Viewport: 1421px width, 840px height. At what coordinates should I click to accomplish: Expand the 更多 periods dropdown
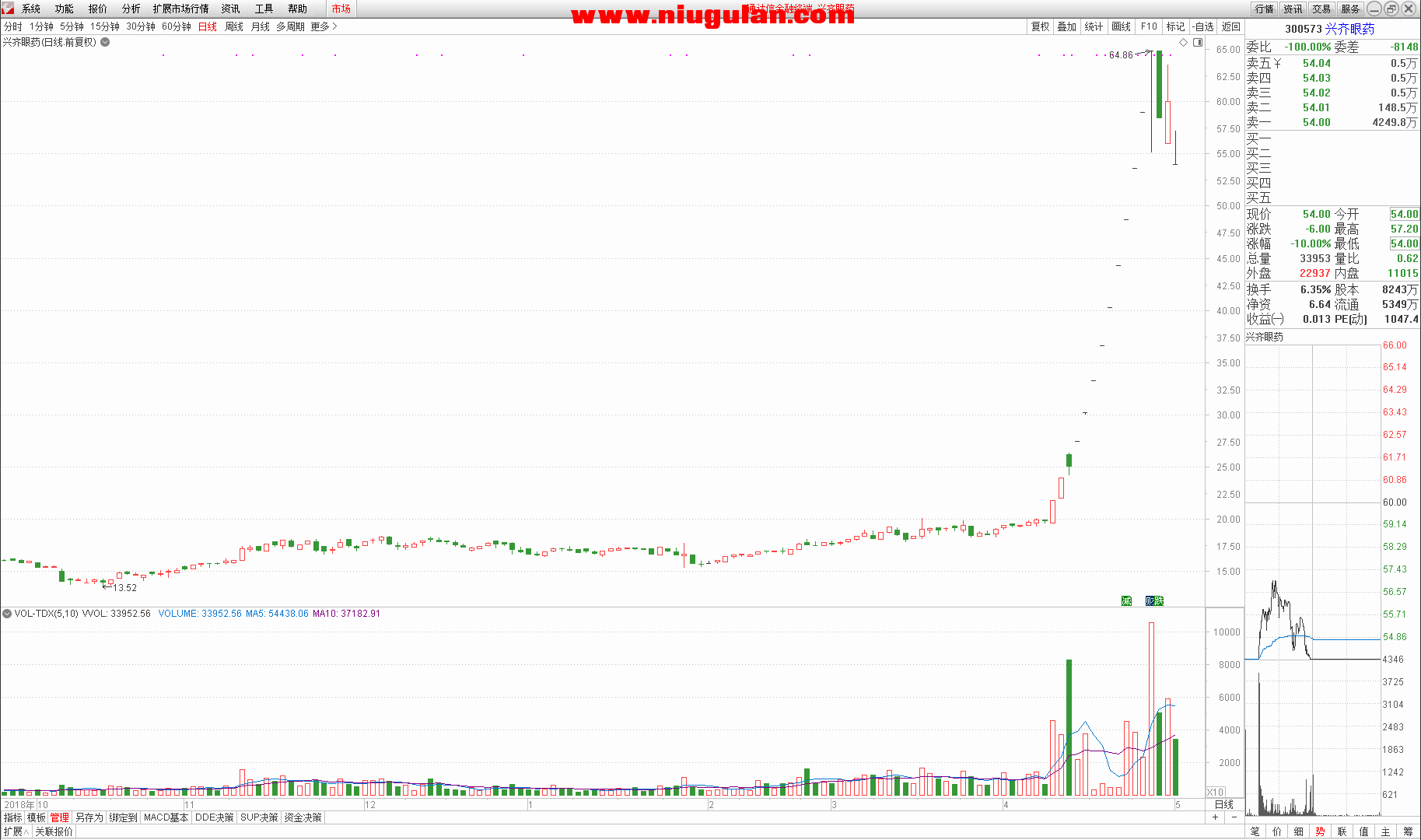[324, 26]
